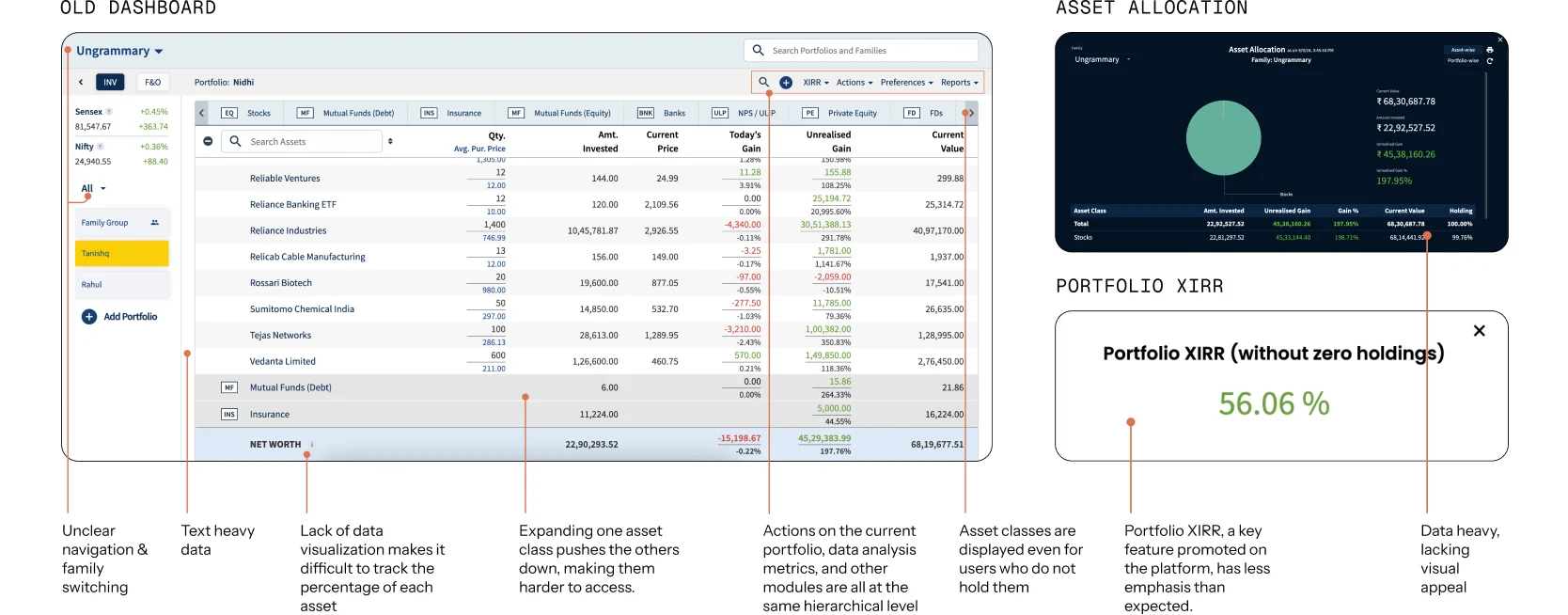Click the Sensex info icon
This screenshot has width=1568, height=615.
(x=109, y=112)
